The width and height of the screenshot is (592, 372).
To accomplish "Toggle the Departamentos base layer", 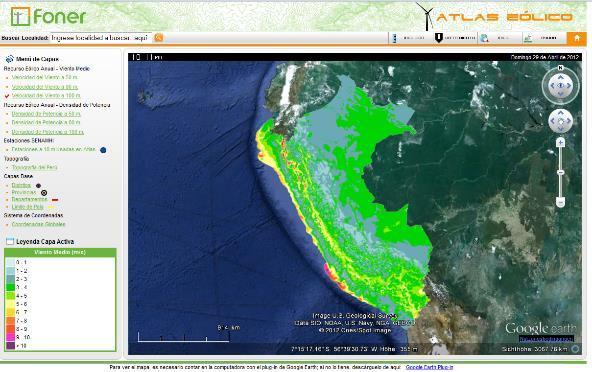I will click(29, 199).
